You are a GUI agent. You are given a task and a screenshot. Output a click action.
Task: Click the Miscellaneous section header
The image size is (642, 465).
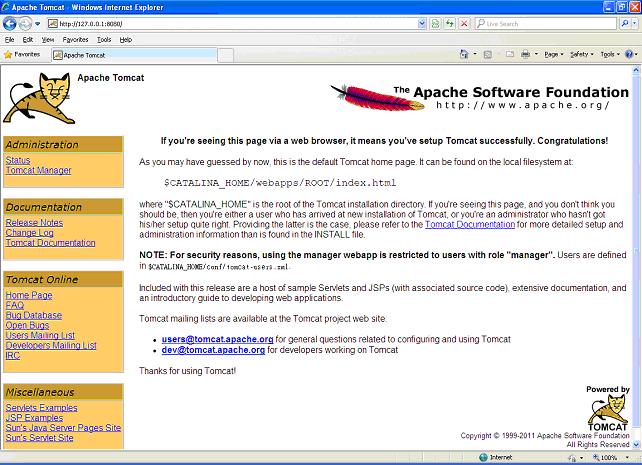pyautogui.click(x=63, y=392)
